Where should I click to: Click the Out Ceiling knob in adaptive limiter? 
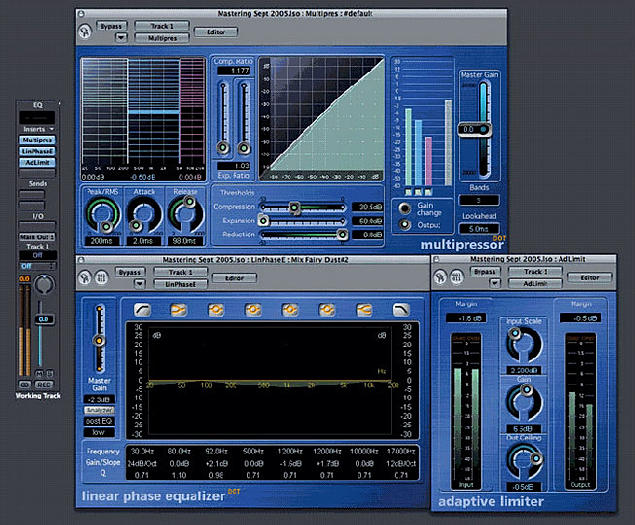(x=524, y=461)
